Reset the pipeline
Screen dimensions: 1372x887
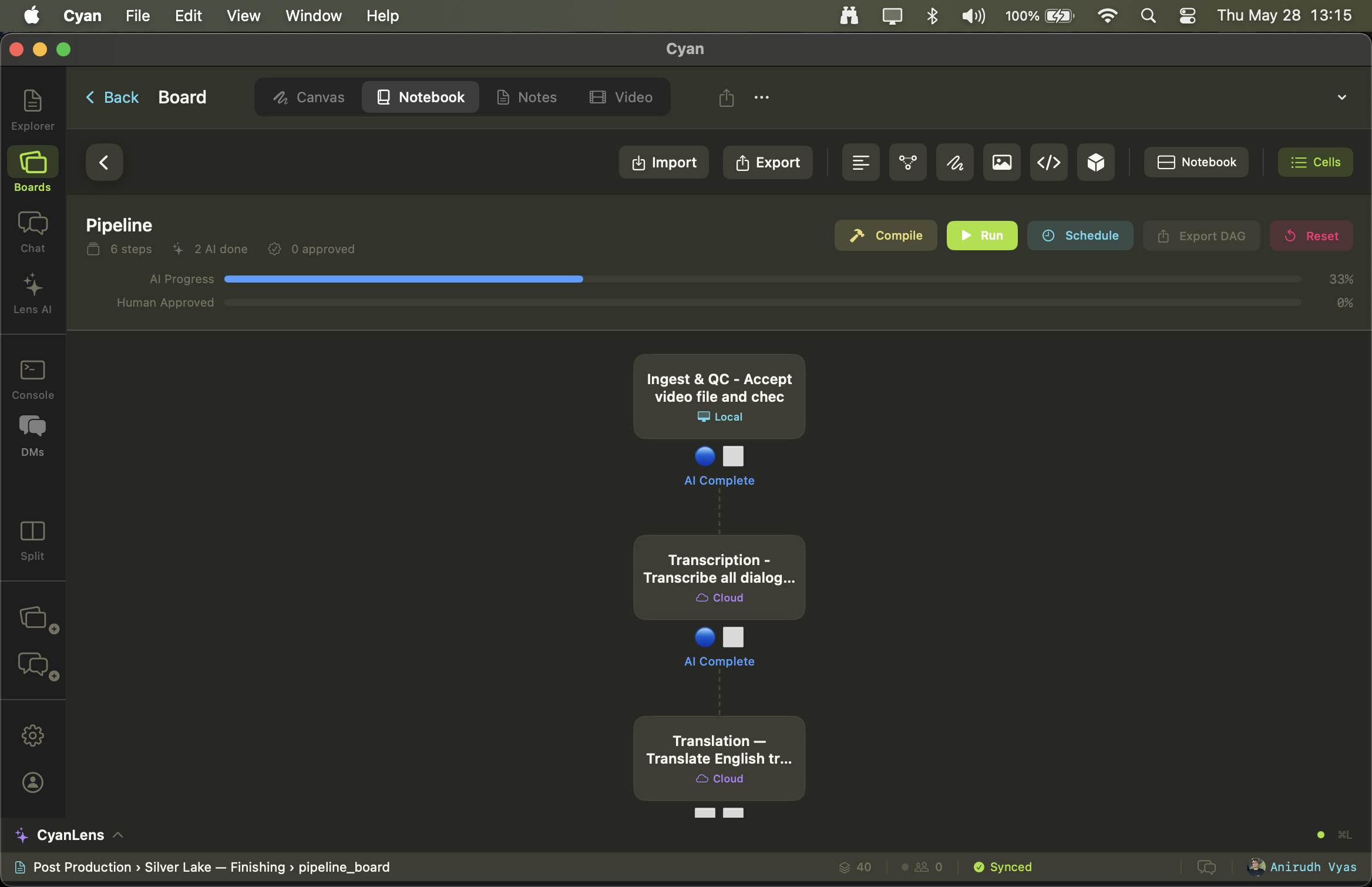[x=1312, y=236]
